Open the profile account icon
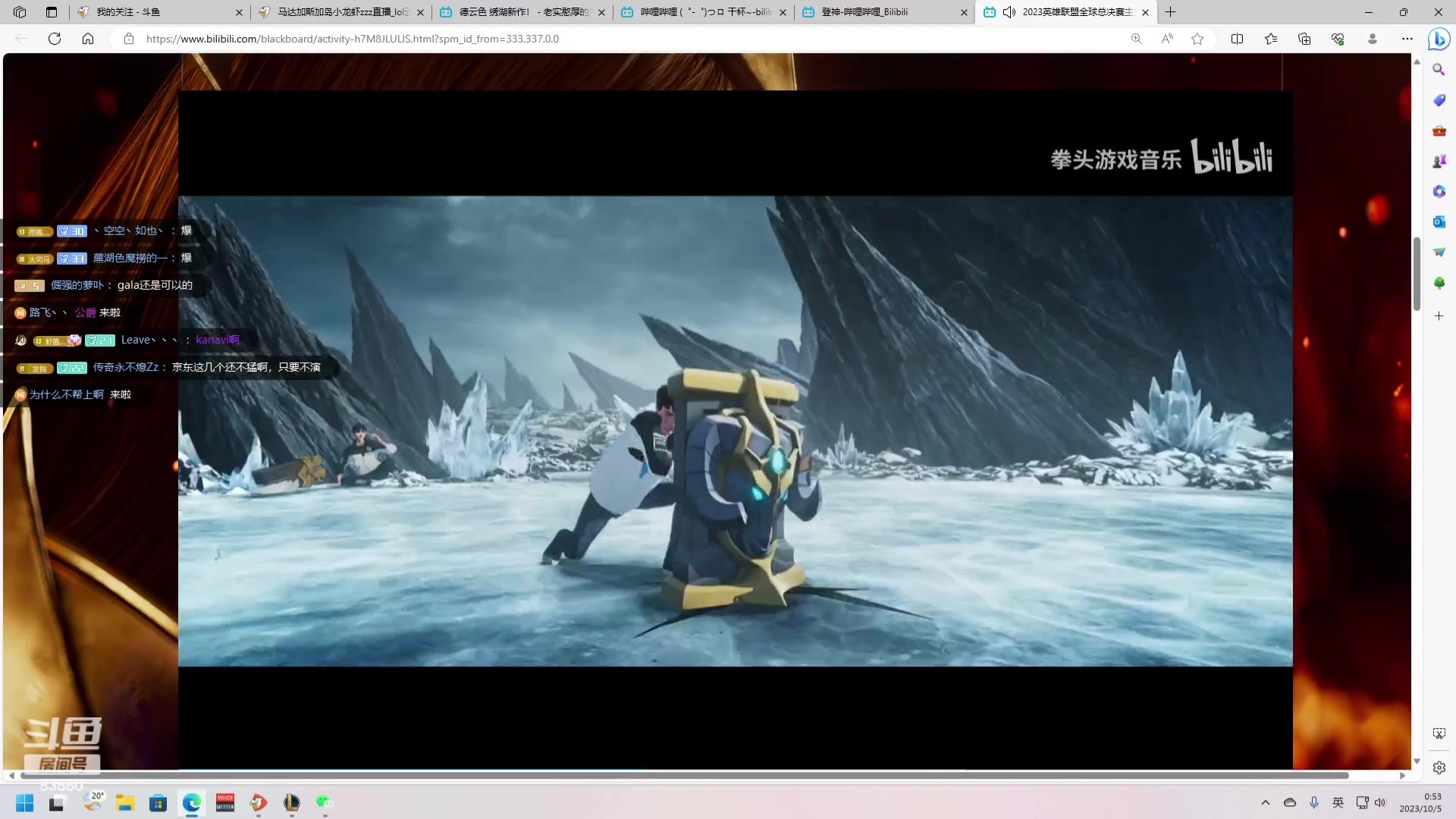Viewport: 1456px width, 819px height. (1372, 39)
